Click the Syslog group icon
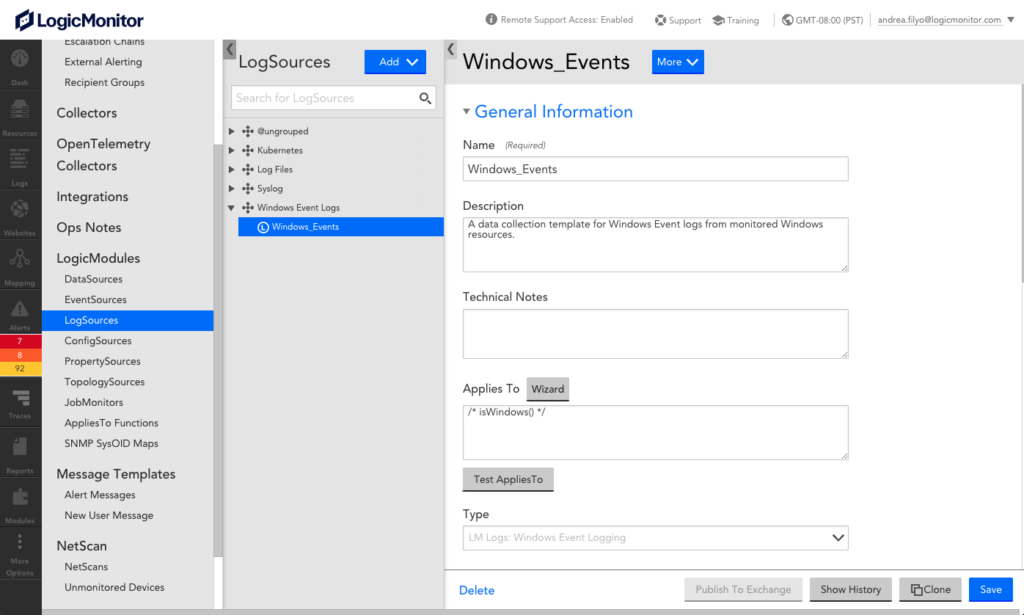Screen dimensions: 1024x615 point(248,188)
